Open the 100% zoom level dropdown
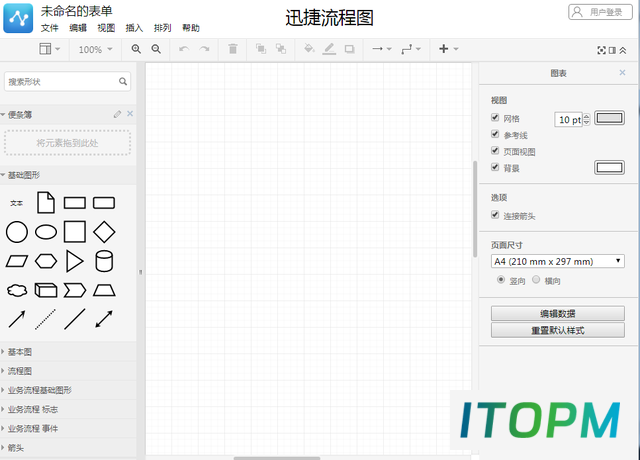640x460 pixels. (96, 49)
